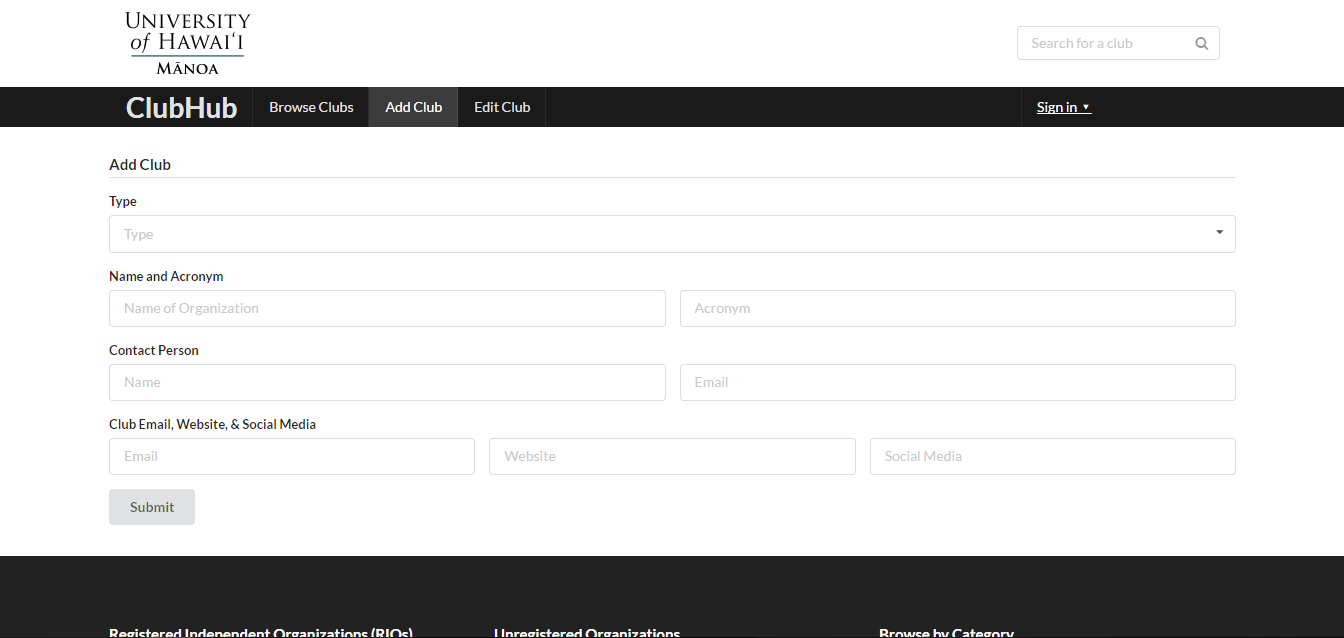Click the Unregistered Organizations footer heading
Screen dimensions: 1344x638
tap(587, 632)
